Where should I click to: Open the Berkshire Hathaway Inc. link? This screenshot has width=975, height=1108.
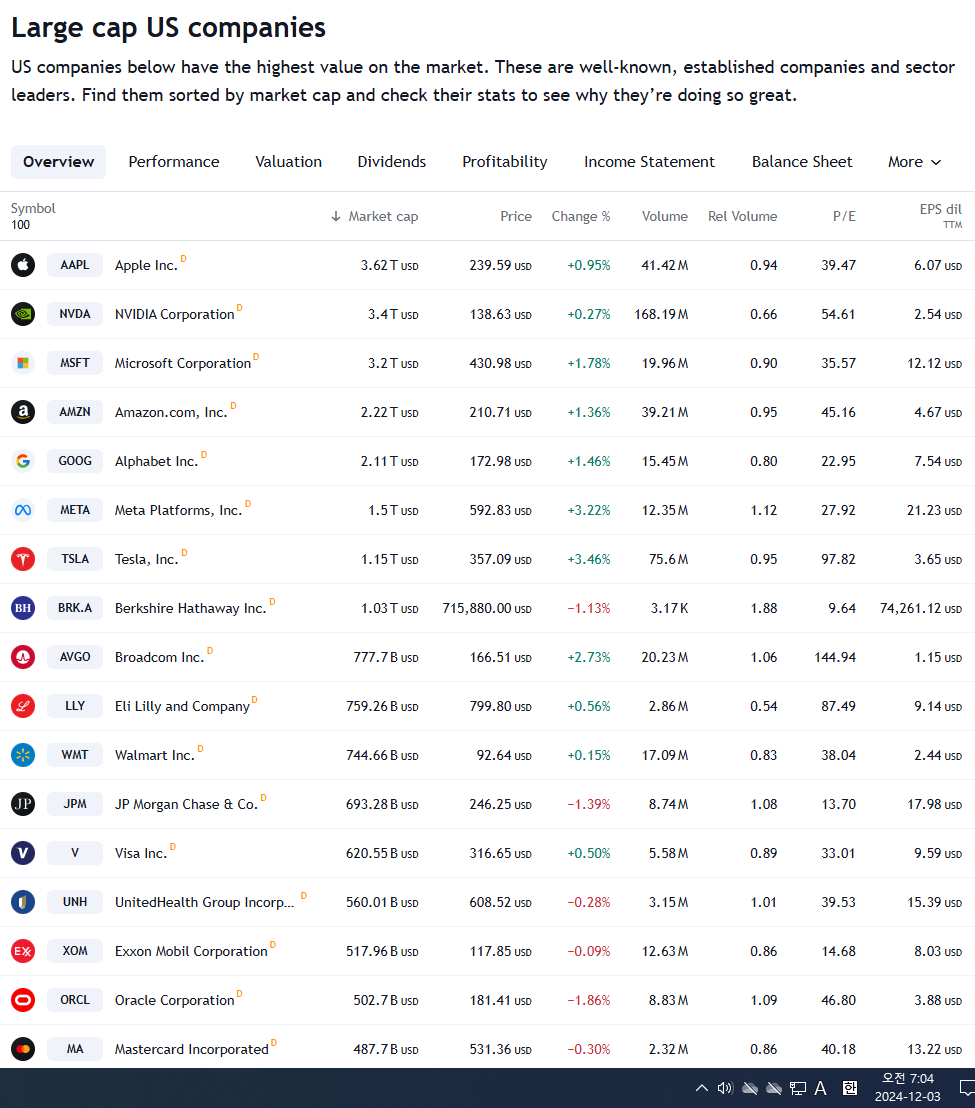191,608
